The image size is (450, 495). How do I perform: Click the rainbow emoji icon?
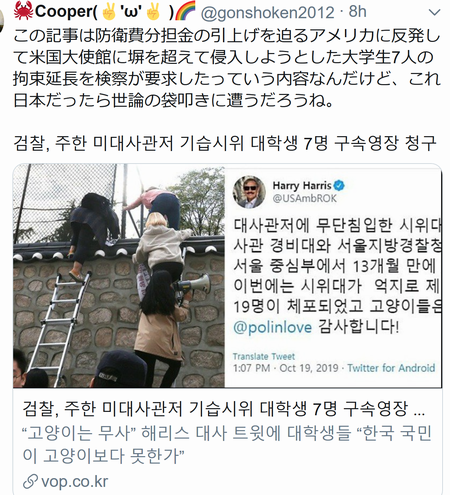point(185,10)
